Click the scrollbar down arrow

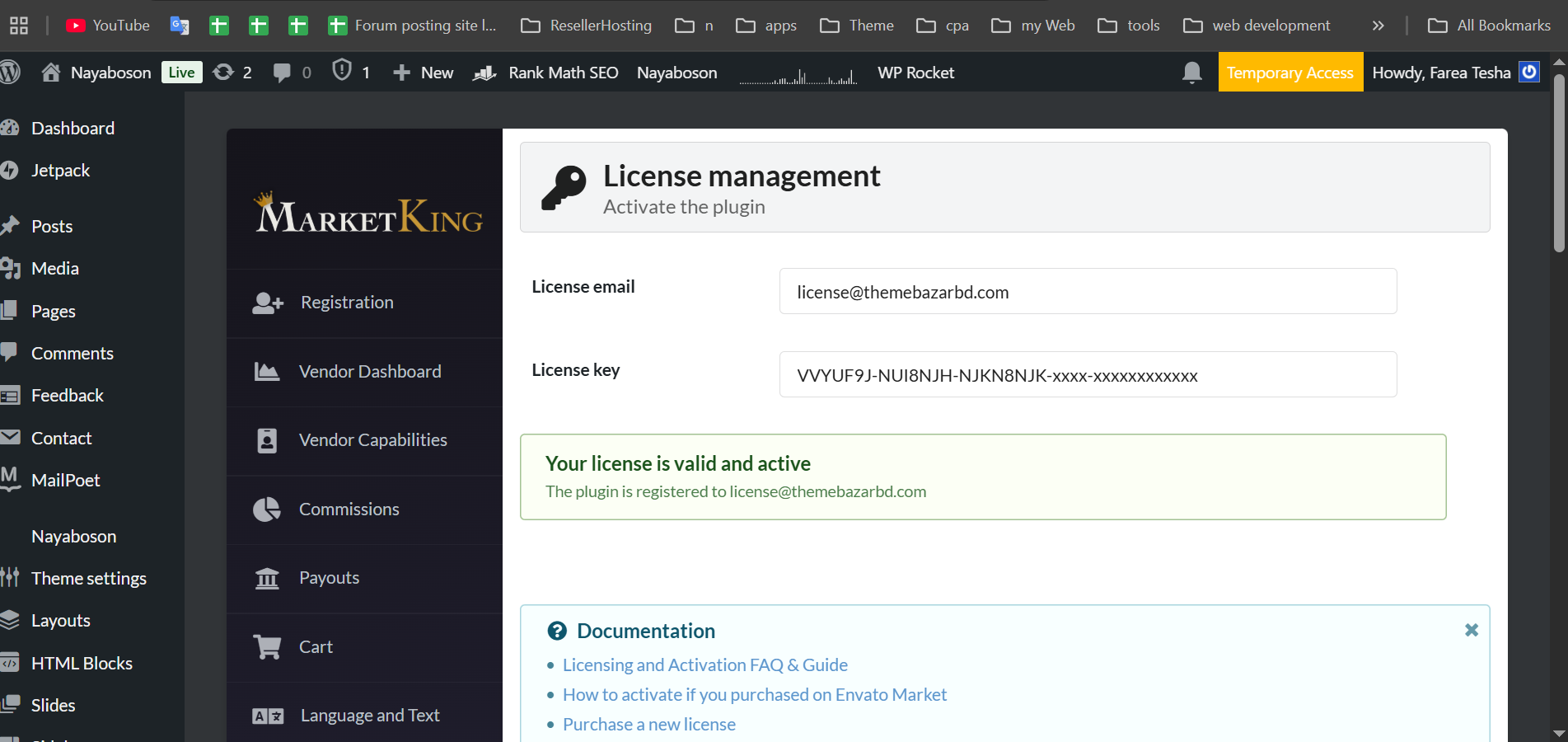click(x=1559, y=733)
